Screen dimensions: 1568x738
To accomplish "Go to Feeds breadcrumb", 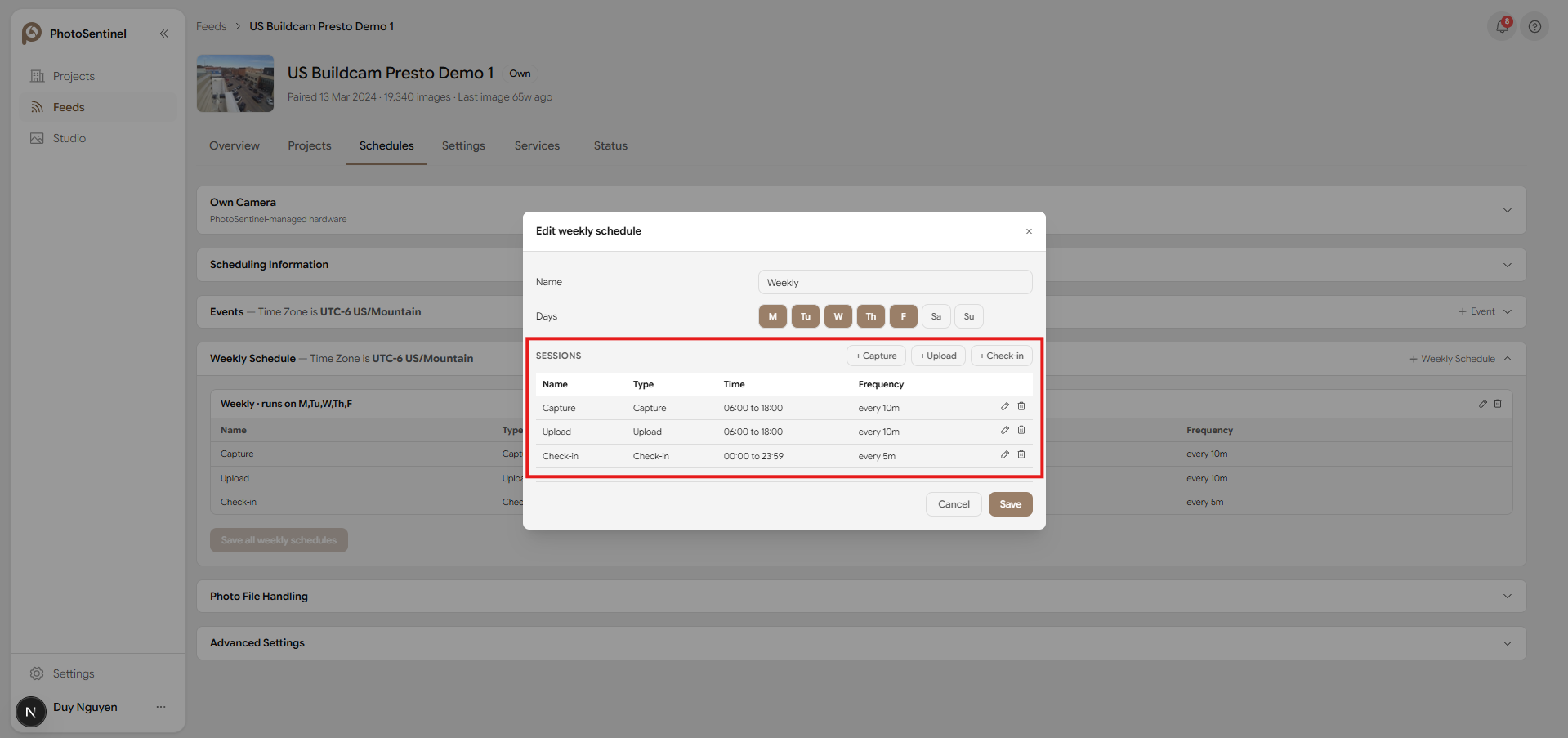I will (x=212, y=26).
